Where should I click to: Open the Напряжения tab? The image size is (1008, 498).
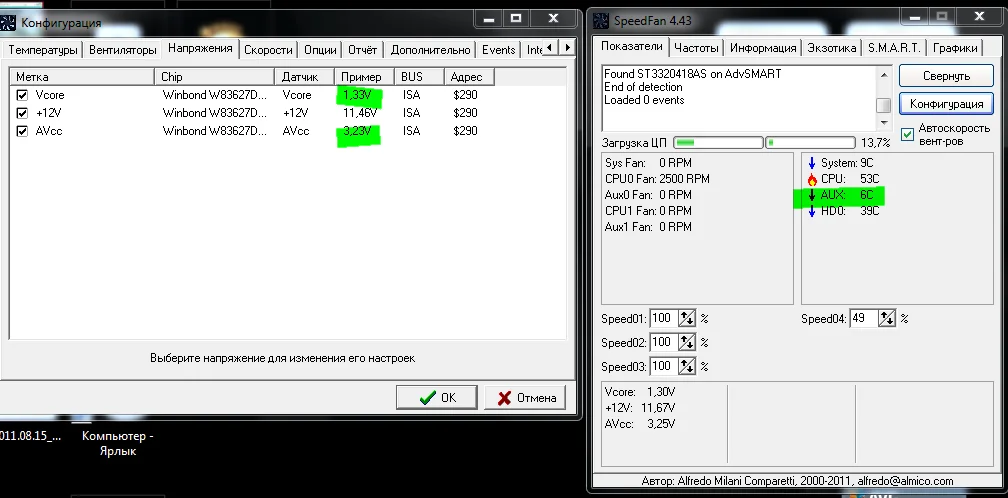click(x=200, y=48)
